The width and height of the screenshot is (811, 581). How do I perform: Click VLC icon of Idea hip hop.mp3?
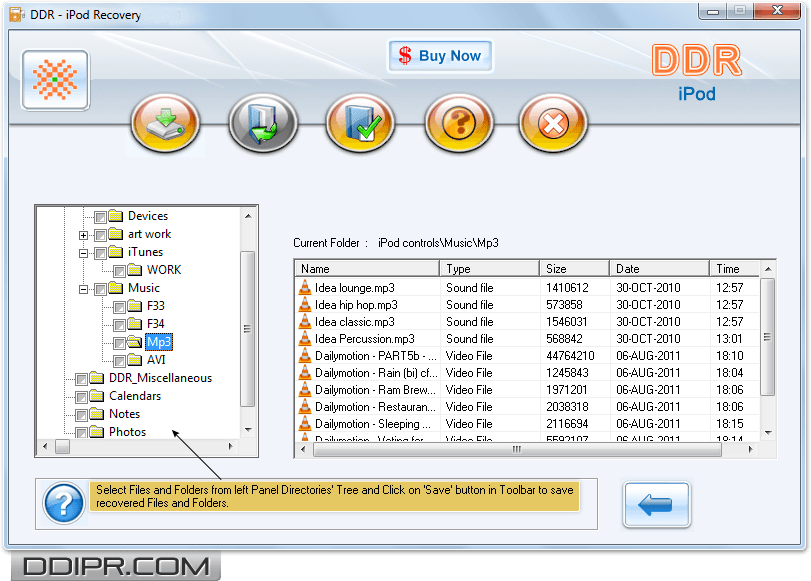(305, 304)
